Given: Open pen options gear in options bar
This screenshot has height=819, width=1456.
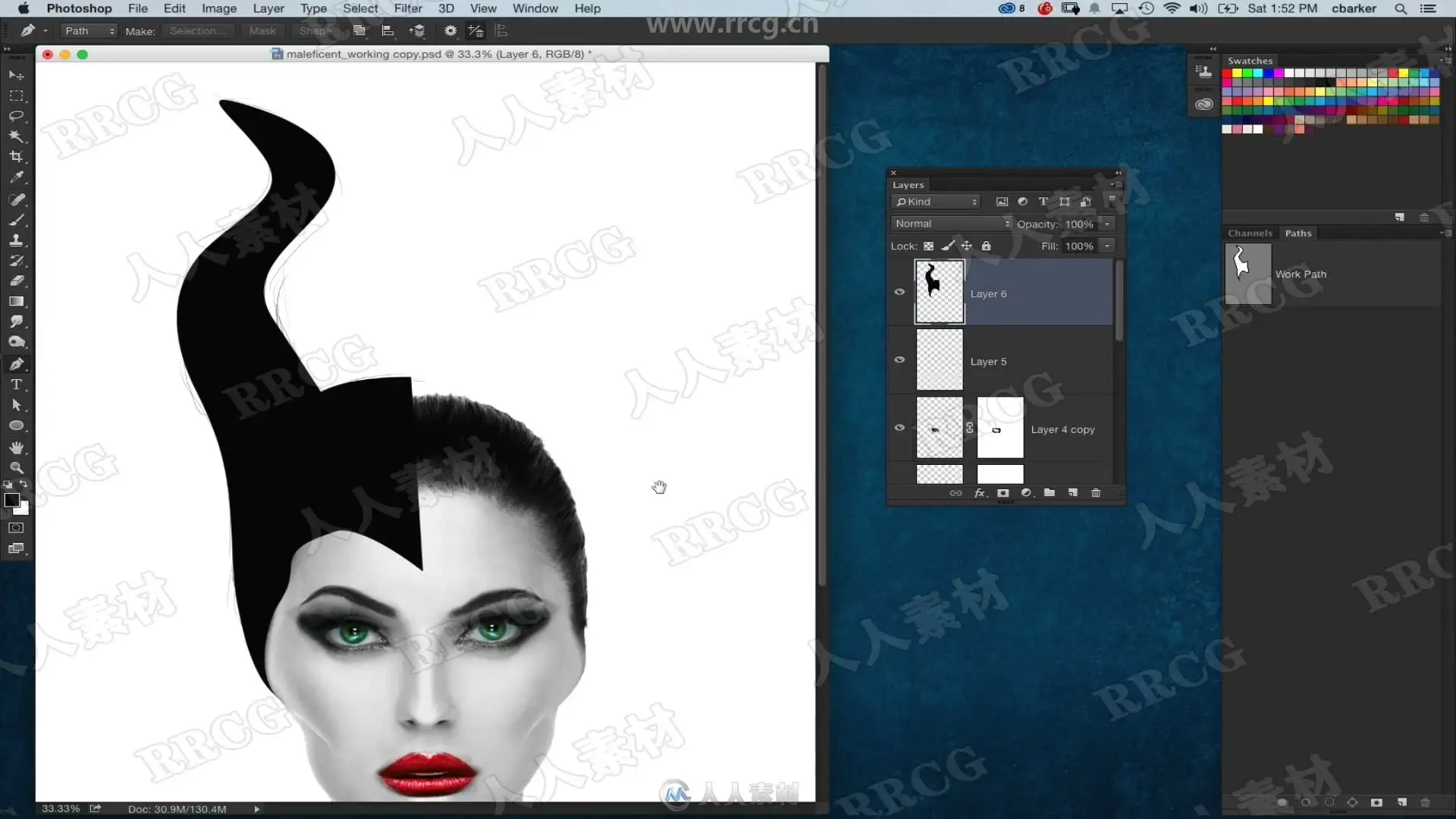Looking at the screenshot, I should (x=450, y=31).
